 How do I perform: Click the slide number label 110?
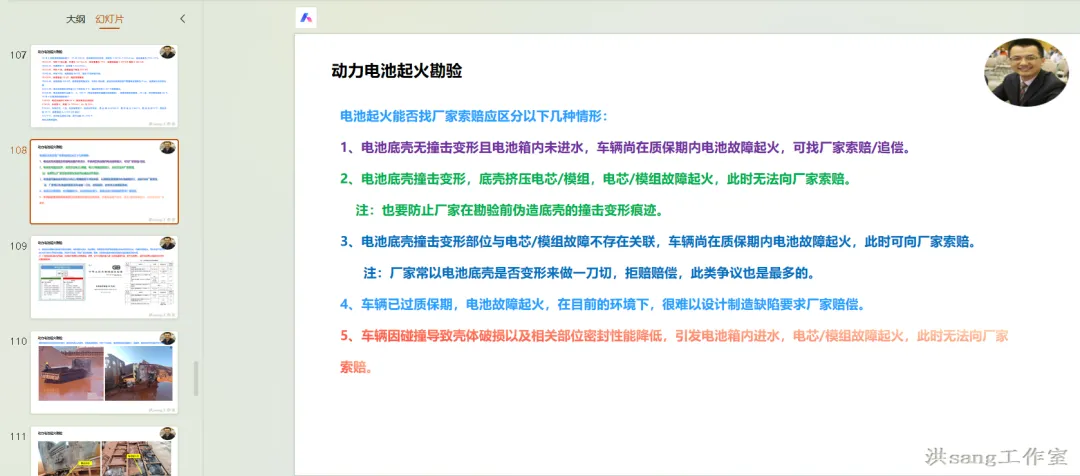pos(19,341)
